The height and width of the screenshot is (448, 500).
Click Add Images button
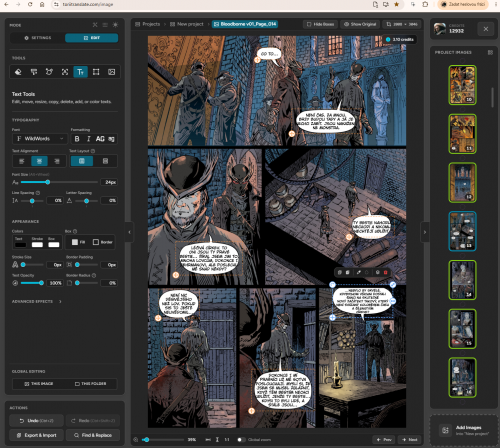pyautogui.click(x=465, y=430)
